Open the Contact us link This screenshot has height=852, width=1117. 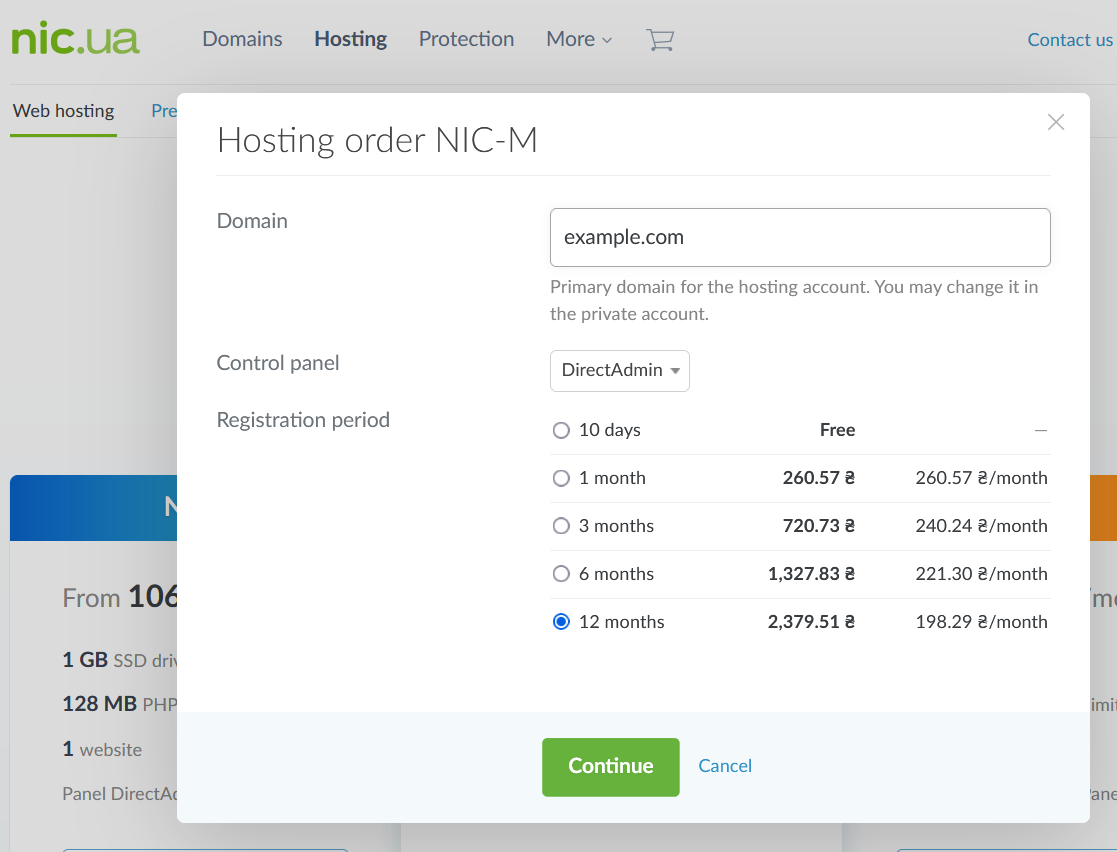[x=1069, y=40]
